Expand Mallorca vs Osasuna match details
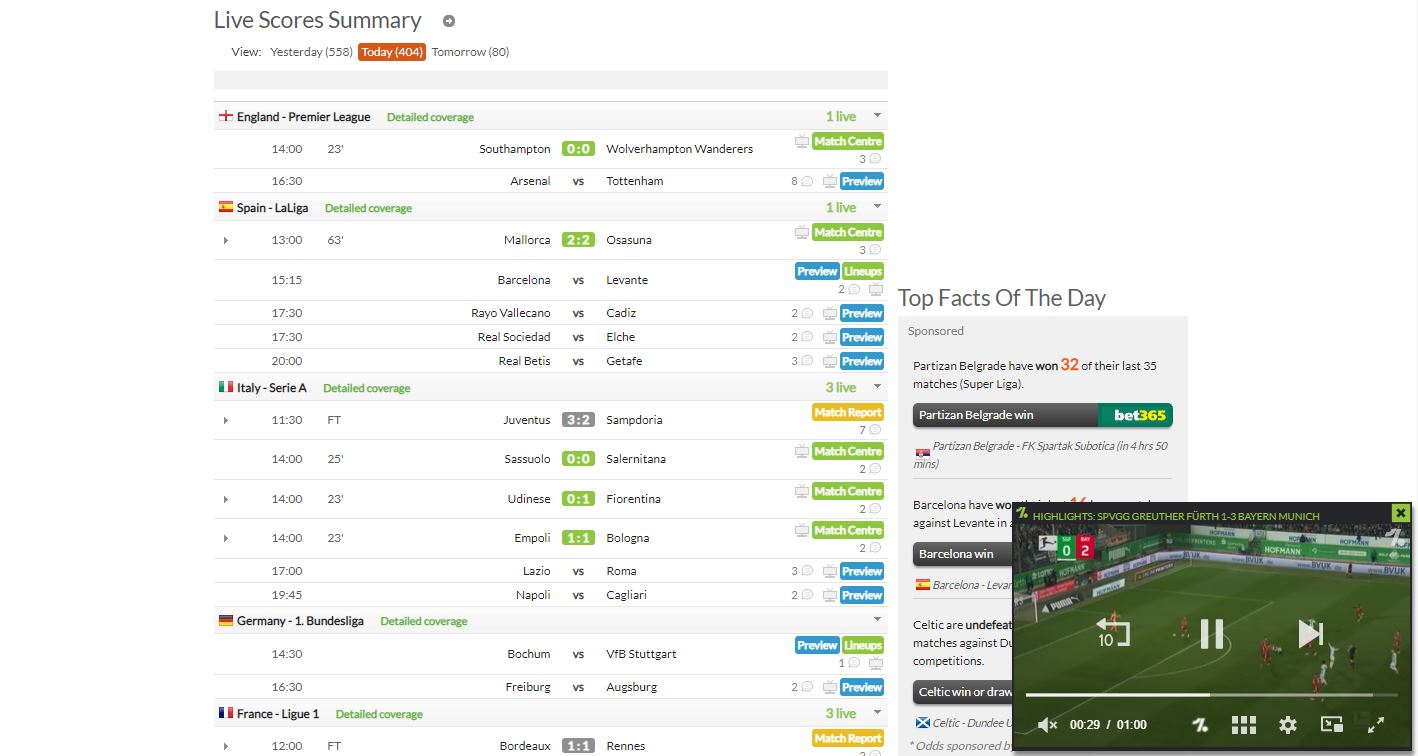 click(x=226, y=241)
